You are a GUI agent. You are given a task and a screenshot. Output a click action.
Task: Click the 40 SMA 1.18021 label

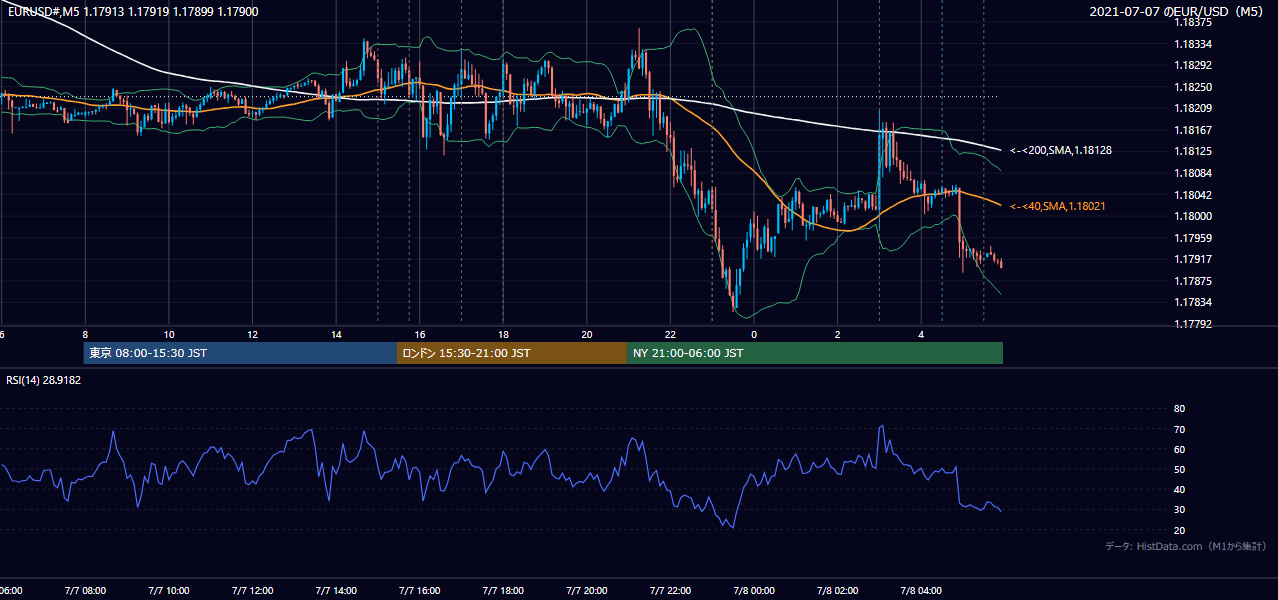point(1058,206)
